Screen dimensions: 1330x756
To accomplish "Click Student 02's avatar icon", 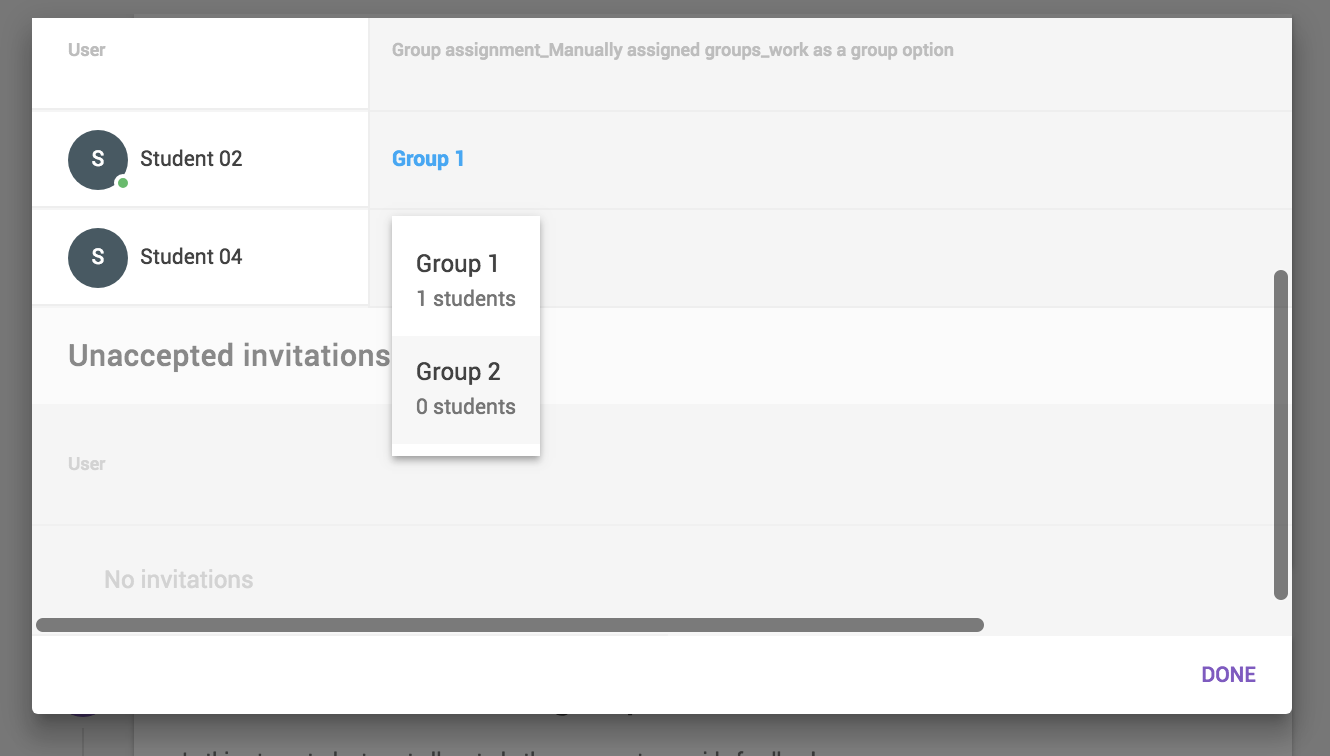I will 97,159.
